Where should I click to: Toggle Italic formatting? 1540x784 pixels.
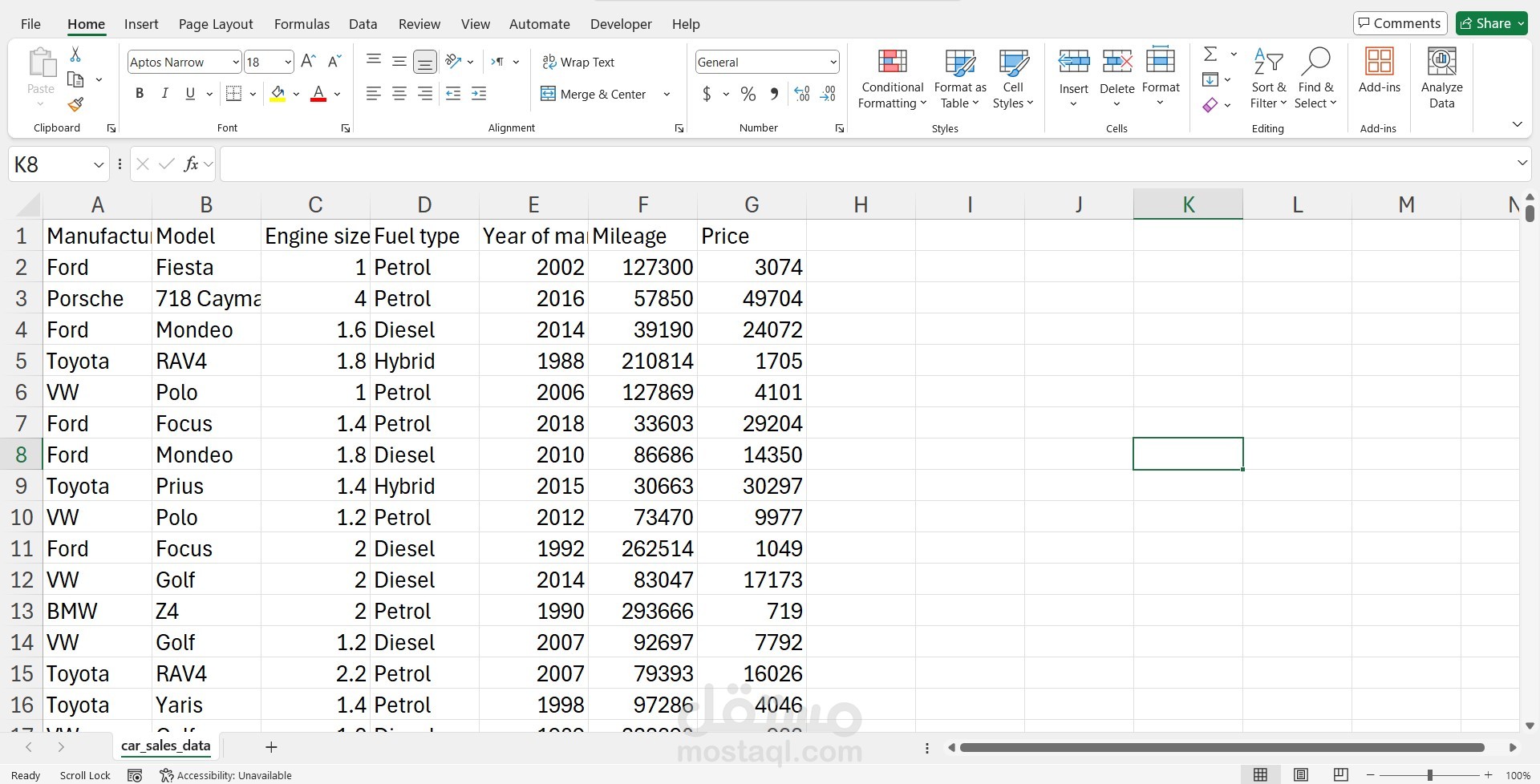[x=164, y=94]
